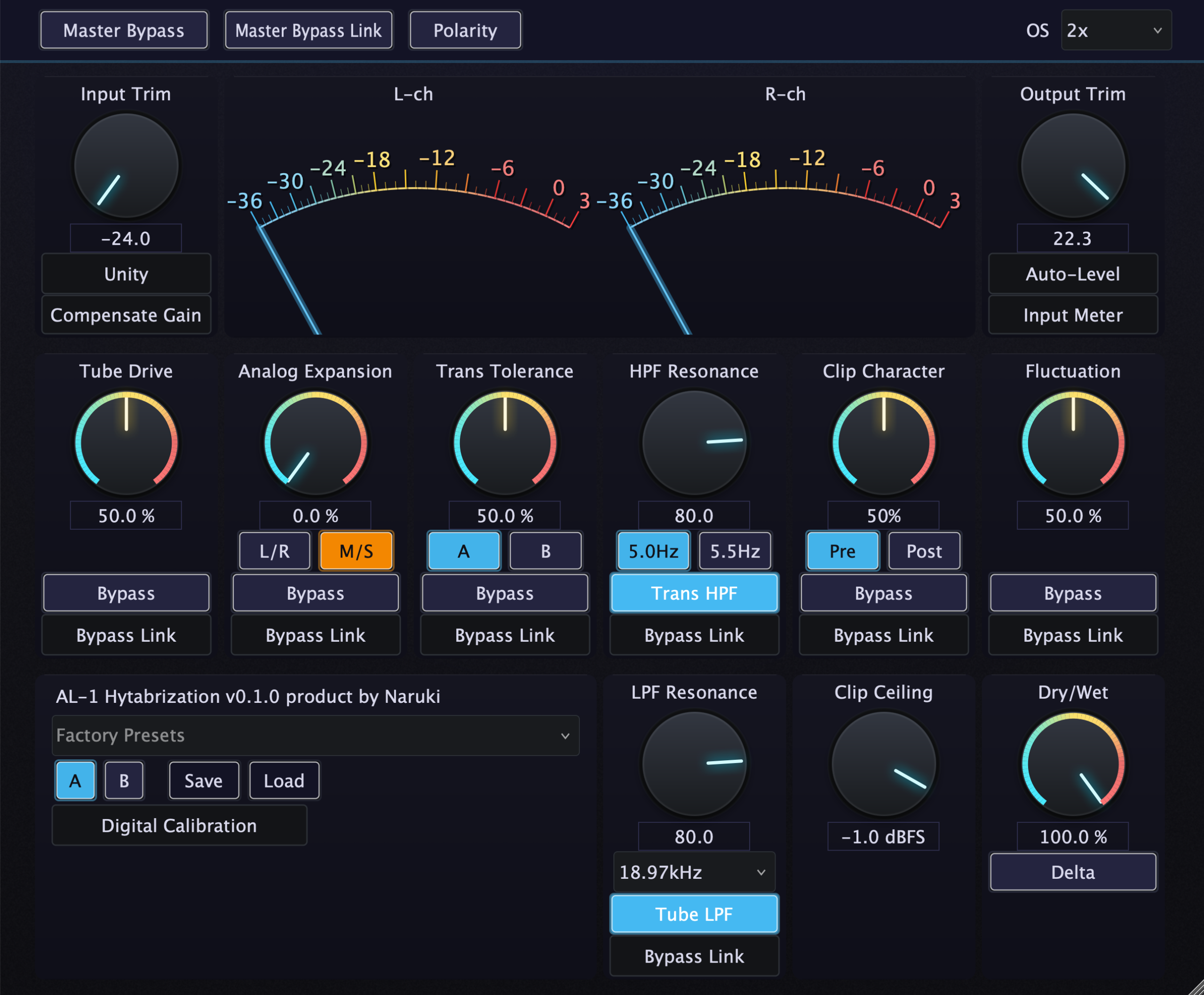Switch to preset slot B
The width and height of the screenshot is (1204, 995).
point(124,780)
